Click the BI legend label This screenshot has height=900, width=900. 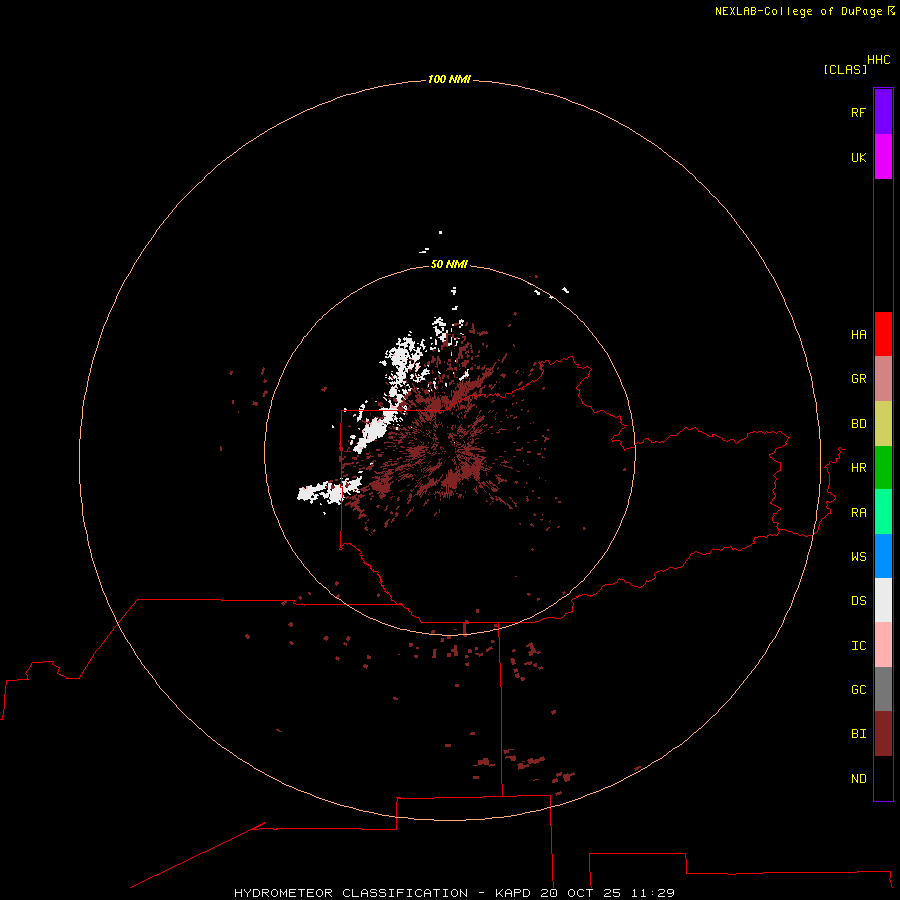858,734
